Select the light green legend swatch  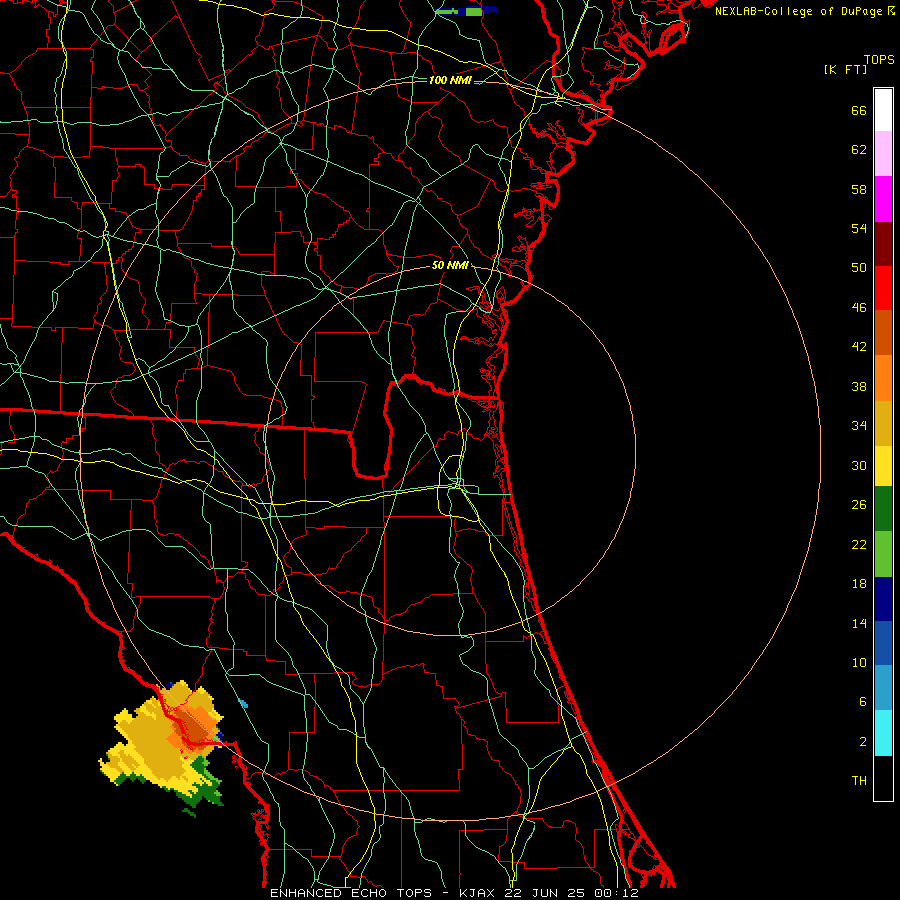[x=883, y=554]
